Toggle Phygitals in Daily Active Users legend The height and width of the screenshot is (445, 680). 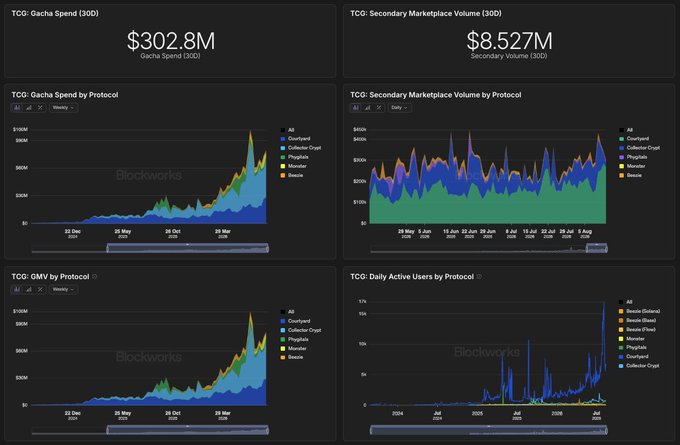[x=633, y=347]
